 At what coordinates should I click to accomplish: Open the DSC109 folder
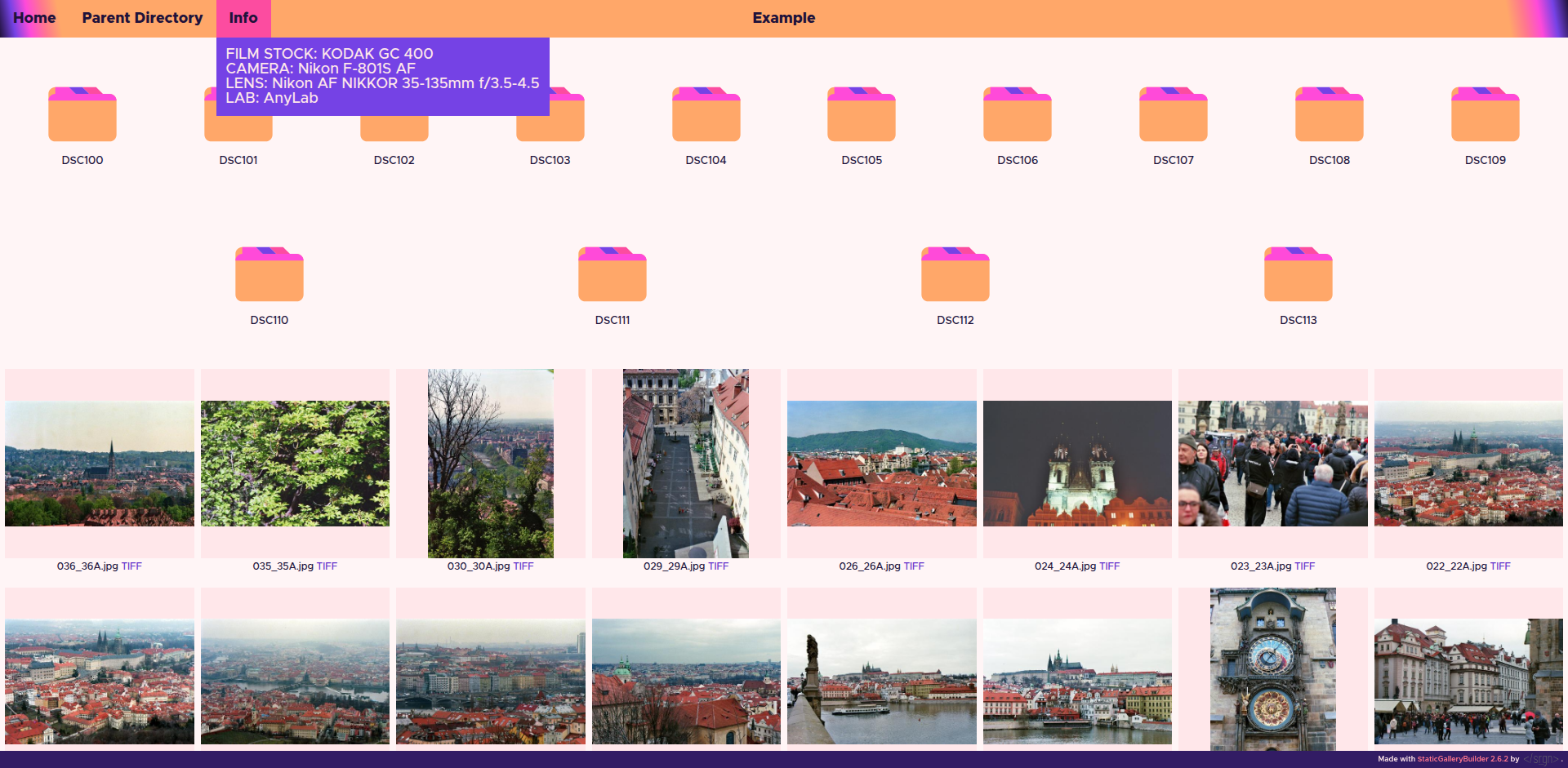tap(1485, 115)
